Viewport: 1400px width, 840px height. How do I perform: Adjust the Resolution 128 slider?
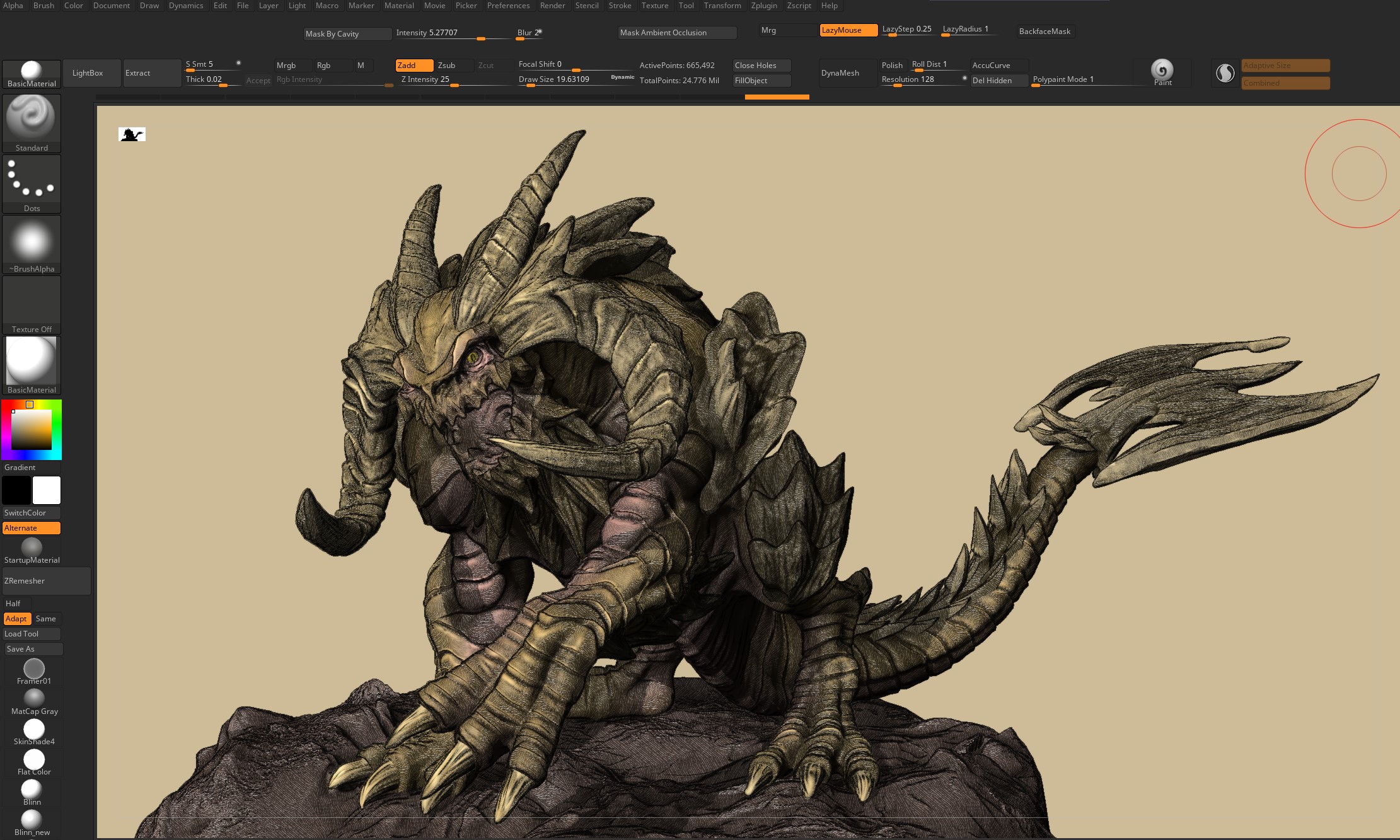tap(923, 80)
